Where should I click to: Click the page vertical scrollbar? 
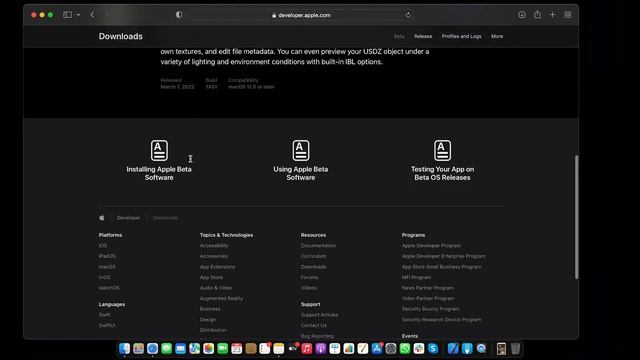(x=576, y=217)
